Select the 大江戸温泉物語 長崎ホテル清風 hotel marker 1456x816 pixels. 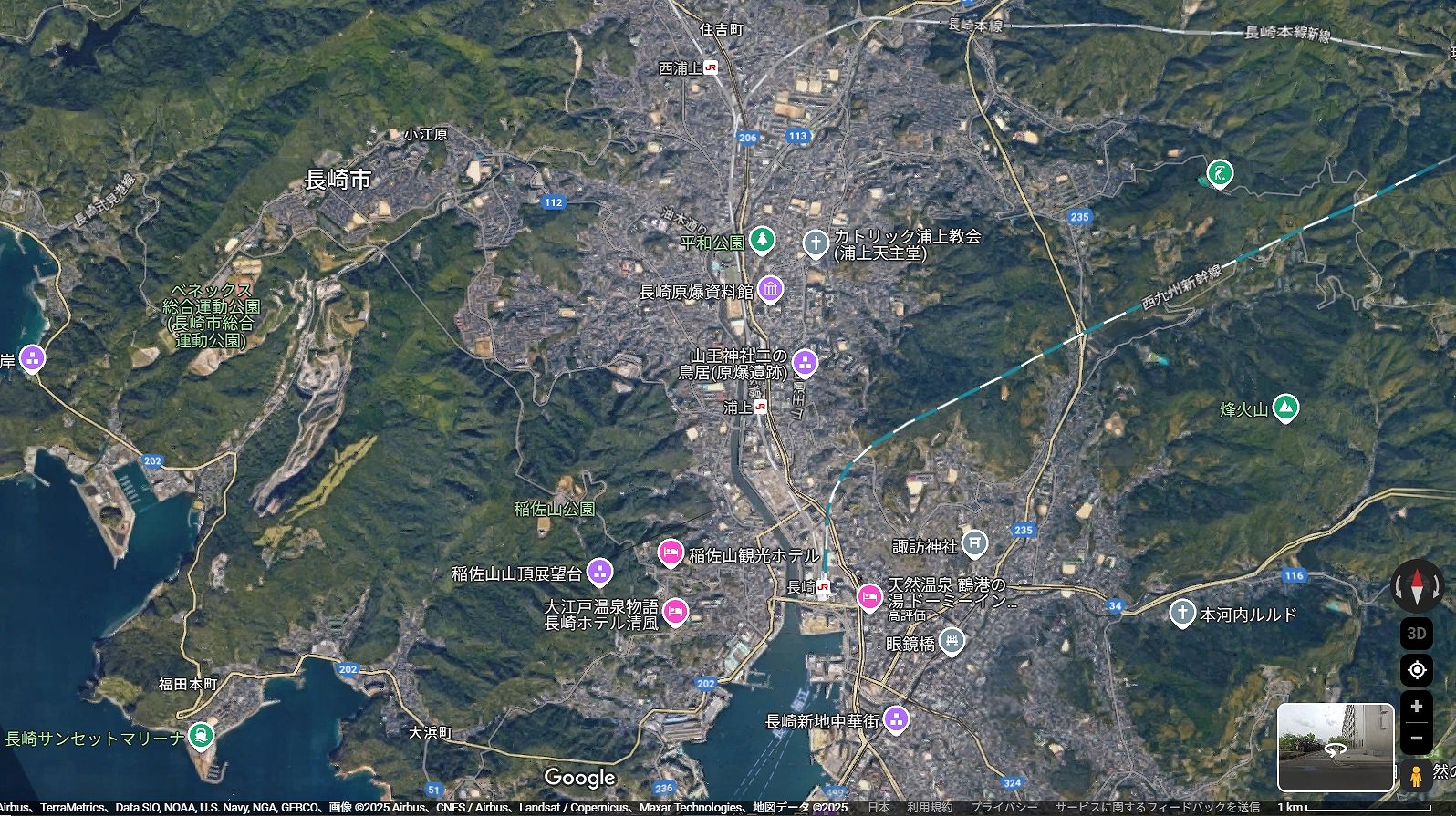[x=675, y=610]
